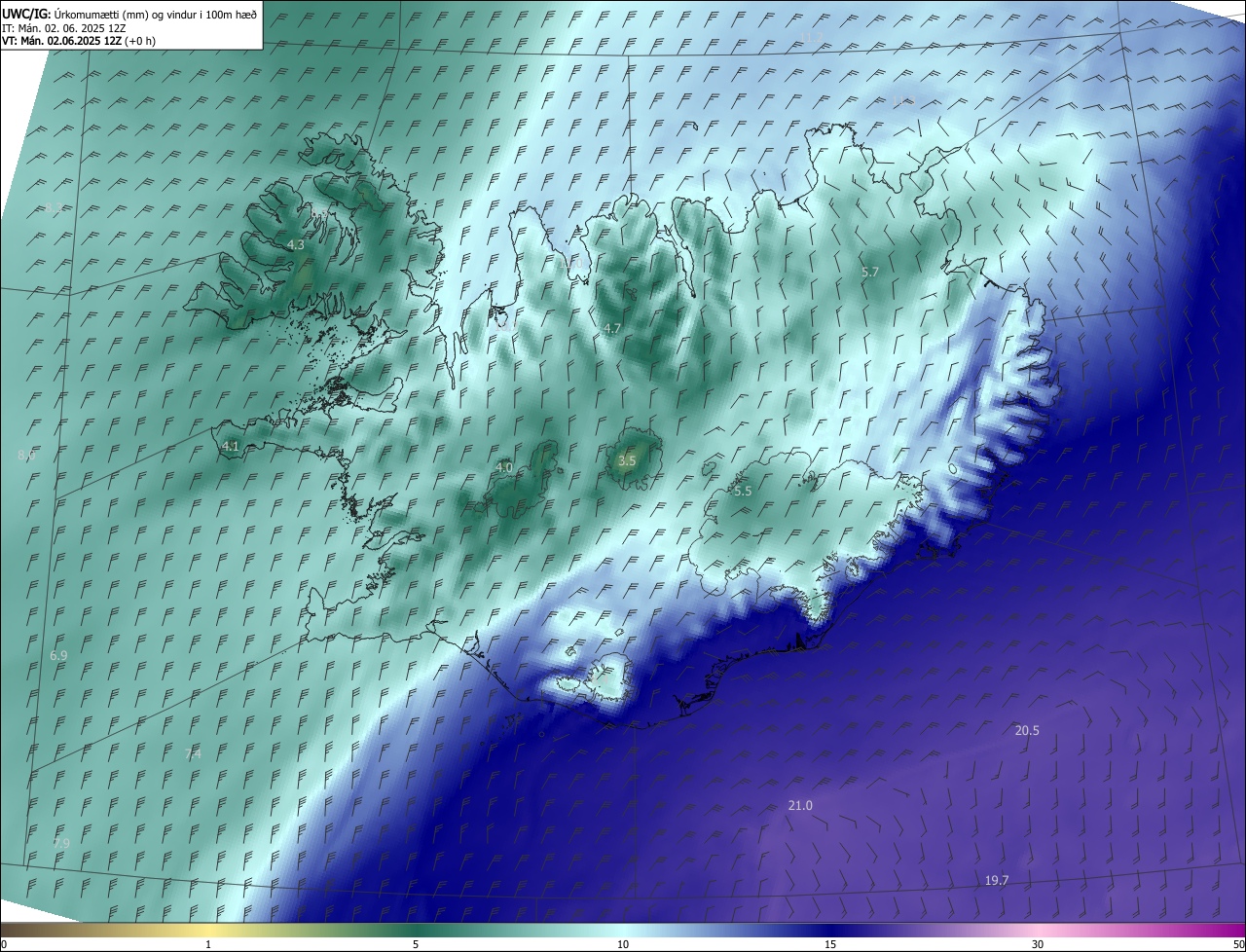Click the 8.0 value at west edge
This screenshot has height=952, width=1246.
[26, 456]
